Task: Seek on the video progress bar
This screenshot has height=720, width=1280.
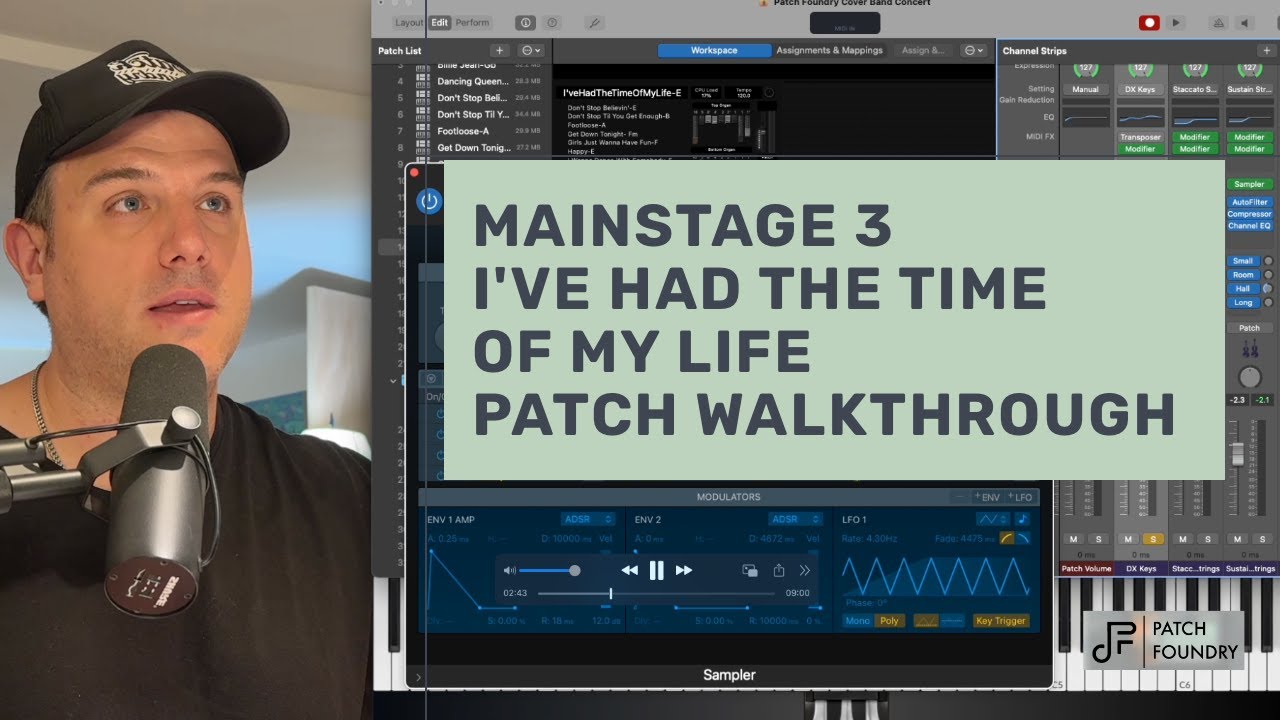Action: point(656,593)
